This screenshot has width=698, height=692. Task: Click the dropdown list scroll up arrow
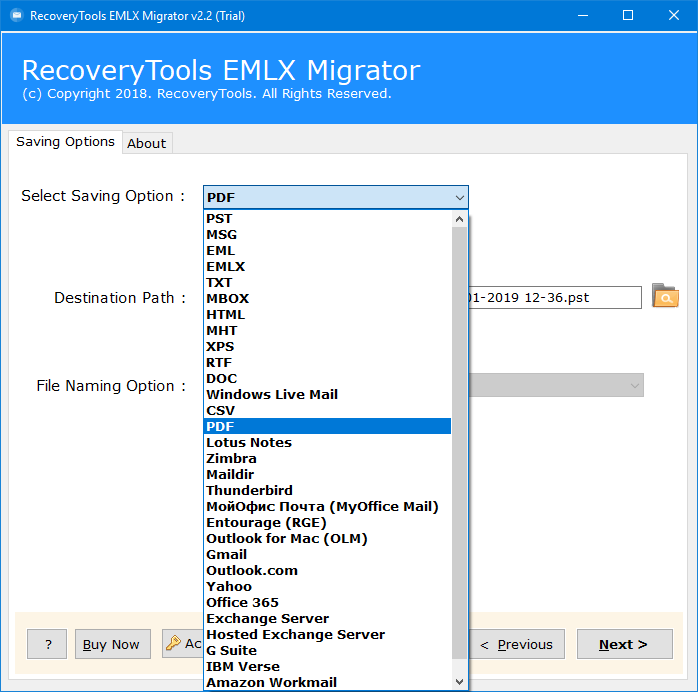coord(459,219)
